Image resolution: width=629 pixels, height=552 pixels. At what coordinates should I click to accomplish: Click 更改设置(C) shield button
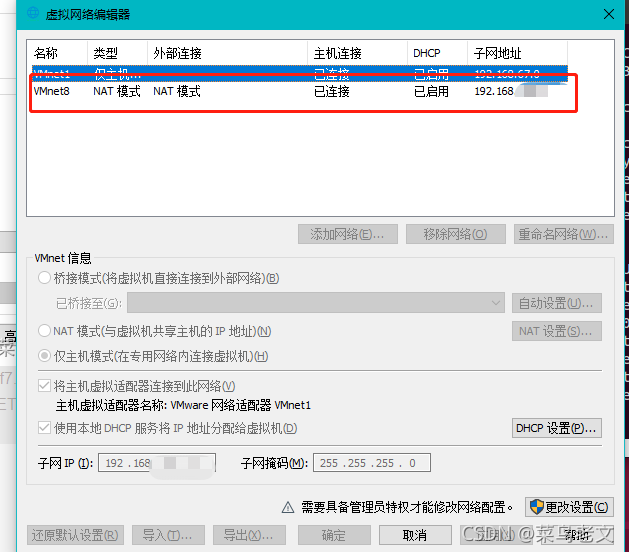[x=569, y=507]
